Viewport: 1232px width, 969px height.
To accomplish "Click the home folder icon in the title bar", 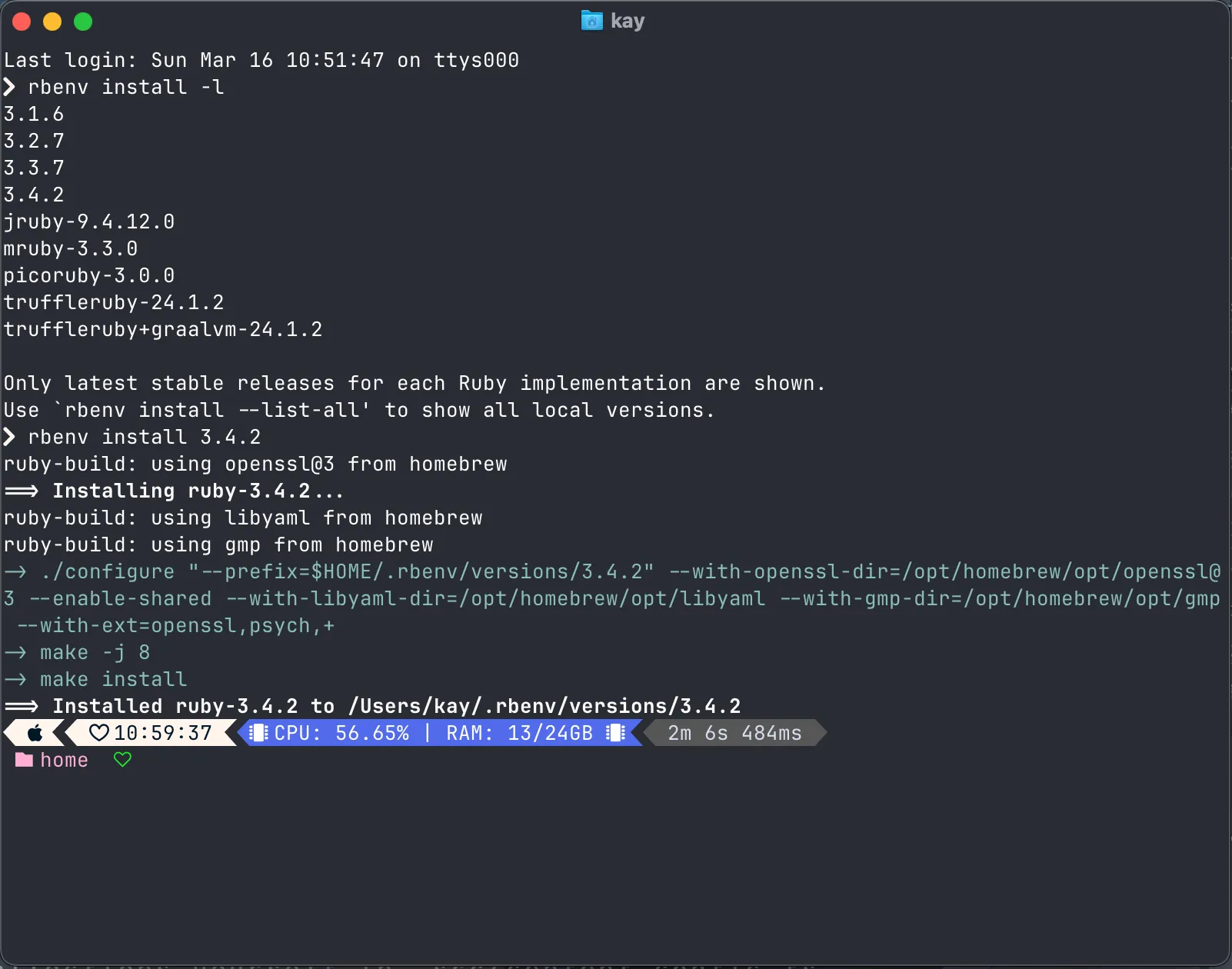I will (591, 21).
